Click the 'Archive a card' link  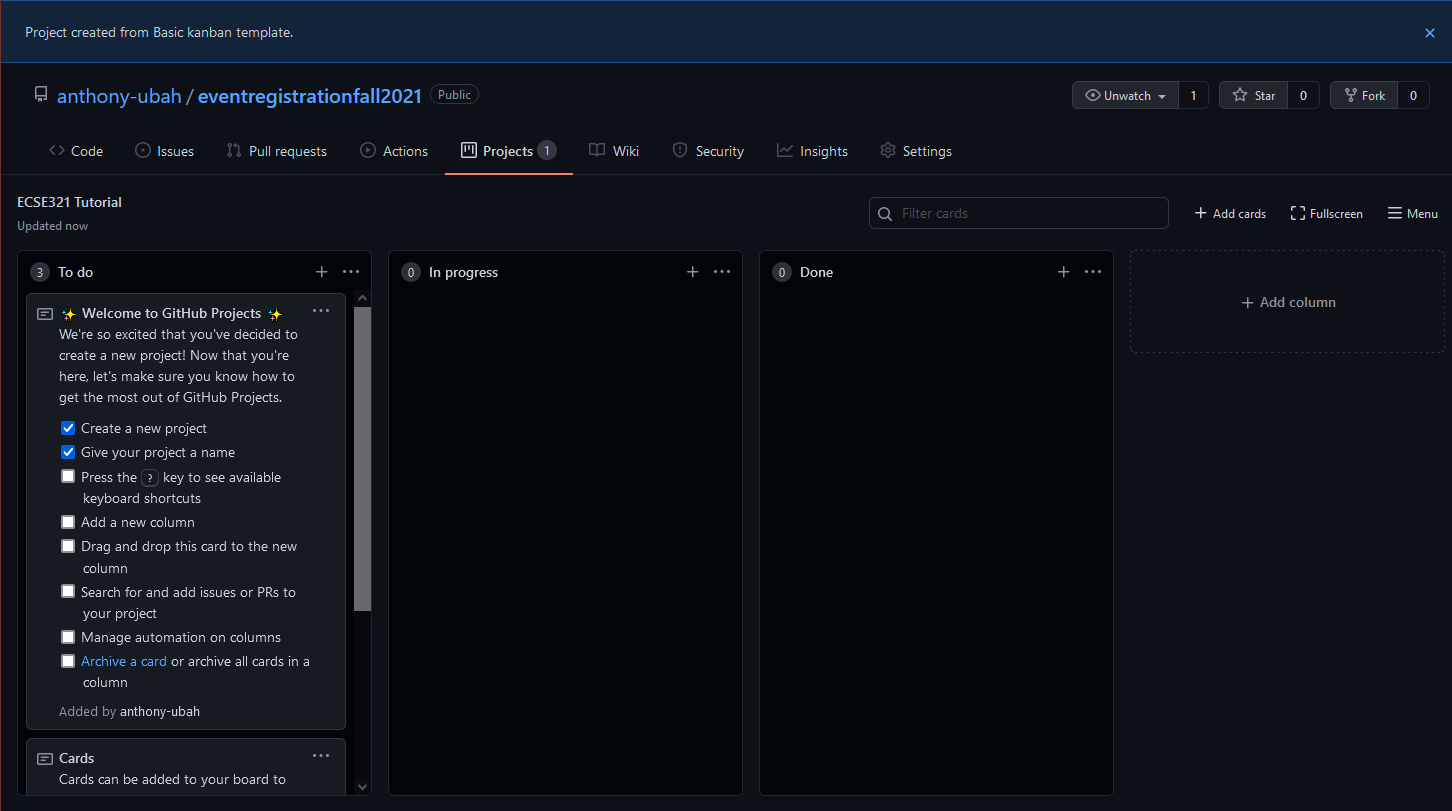pos(124,661)
